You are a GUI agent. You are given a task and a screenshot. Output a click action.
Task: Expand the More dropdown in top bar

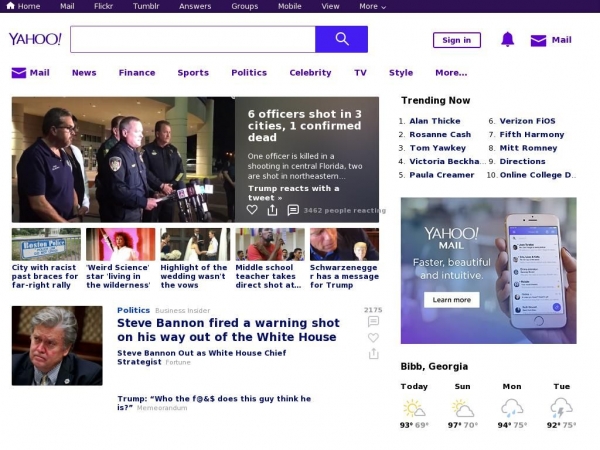(372, 6)
